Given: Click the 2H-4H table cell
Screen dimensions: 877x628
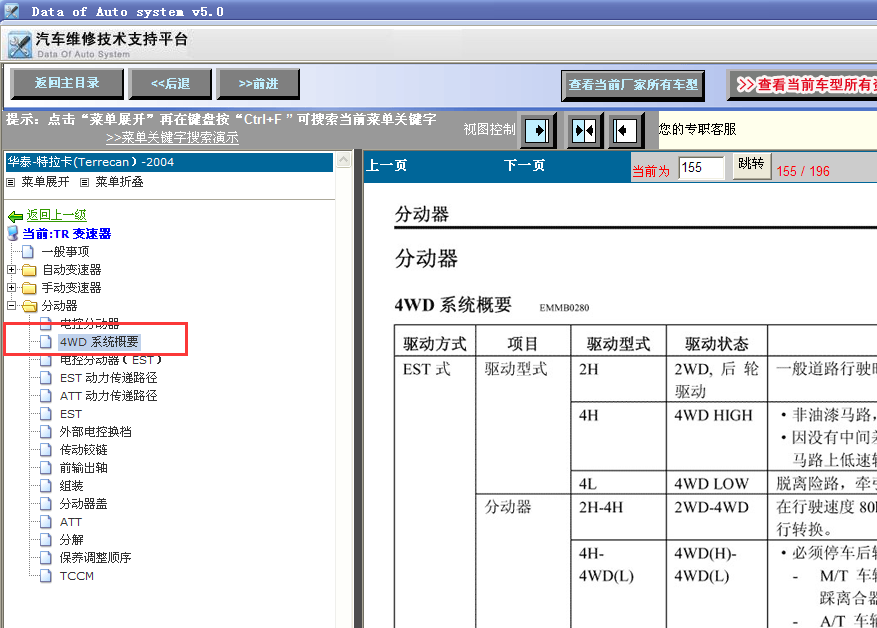Looking at the screenshot, I should (x=618, y=517).
